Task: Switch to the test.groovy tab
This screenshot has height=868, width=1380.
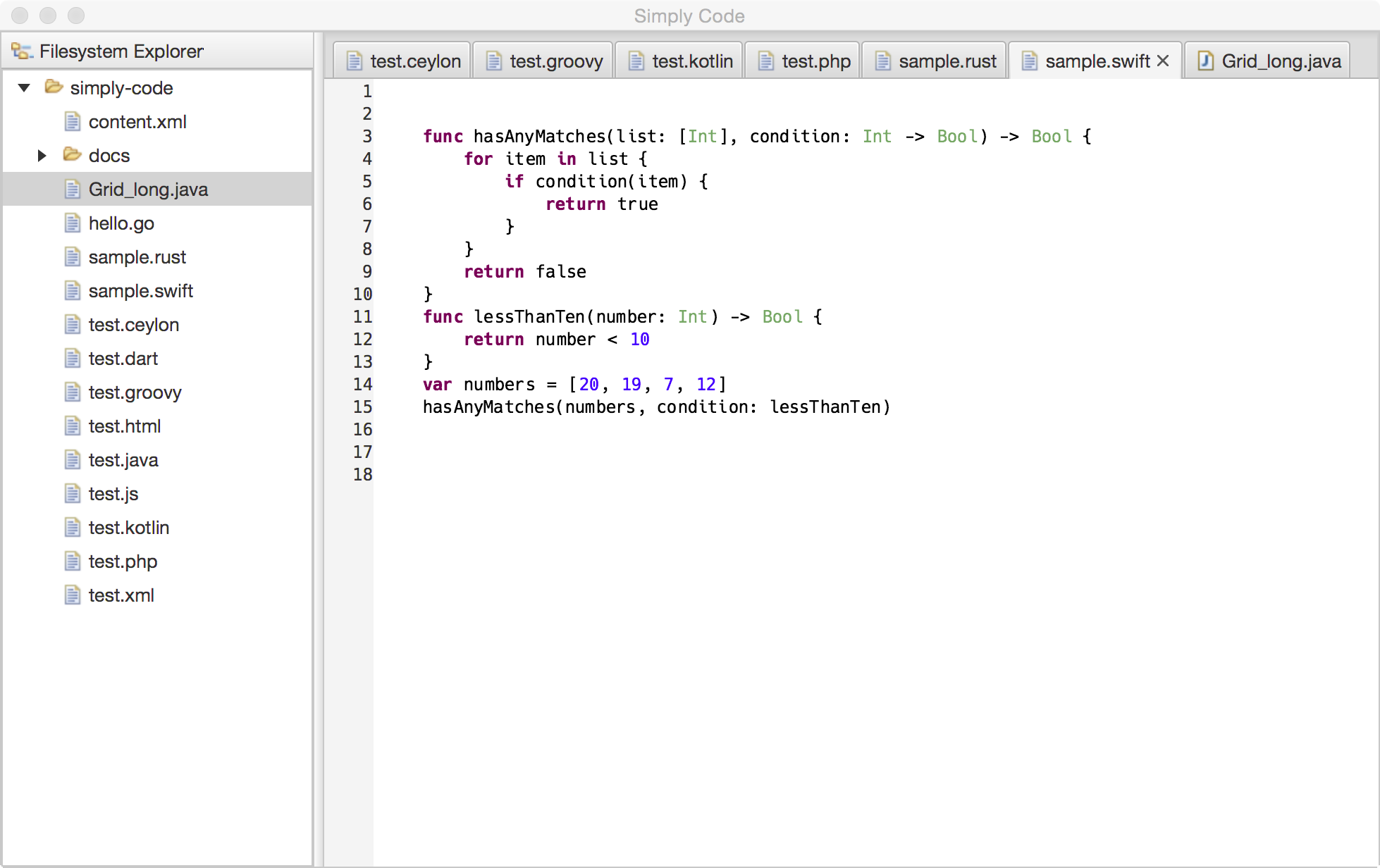Action: [x=555, y=61]
